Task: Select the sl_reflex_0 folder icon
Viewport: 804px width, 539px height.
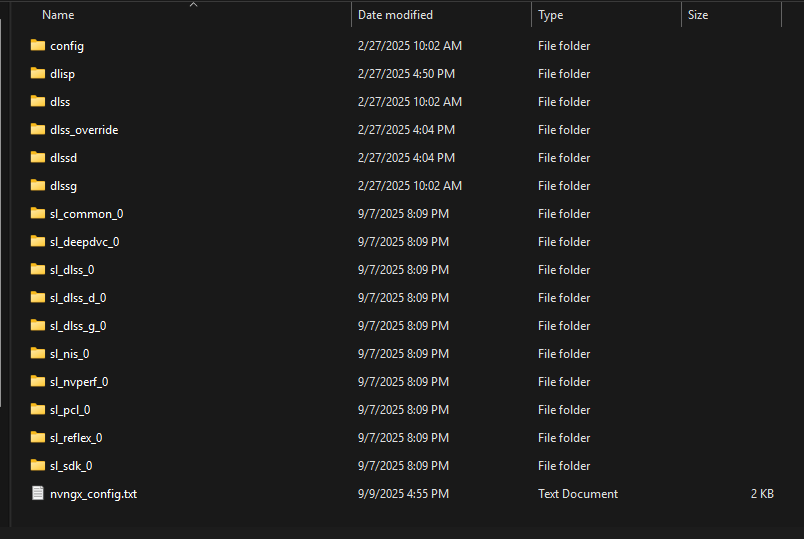Action: tap(37, 437)
